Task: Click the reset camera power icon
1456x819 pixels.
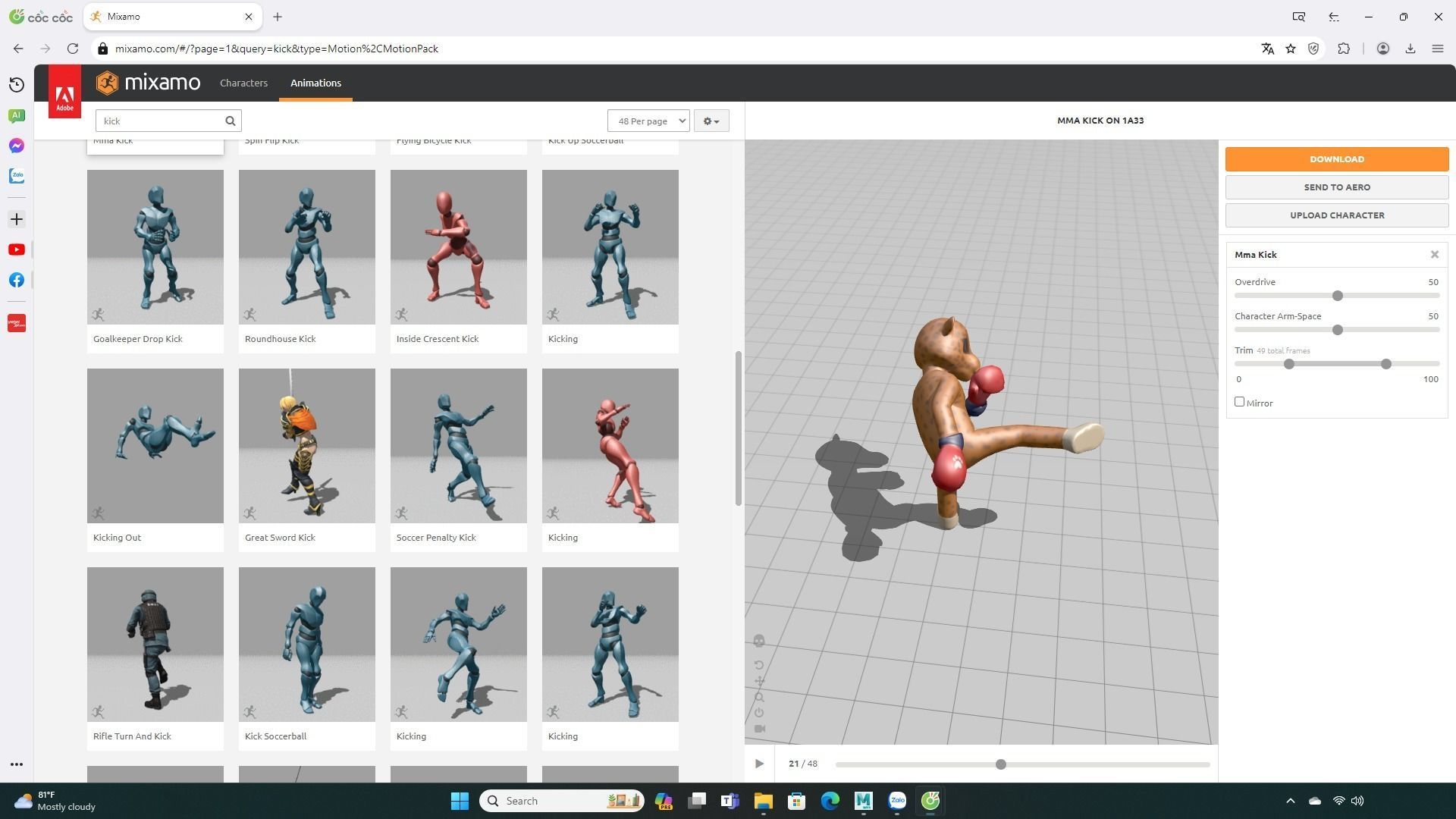Action: [759, 713]
